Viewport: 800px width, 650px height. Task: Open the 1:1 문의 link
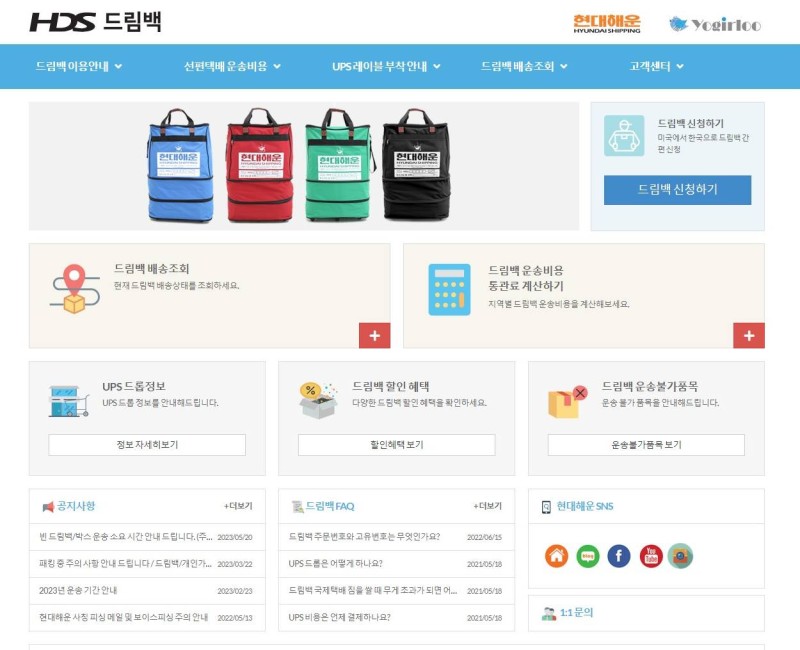coord(576,613)
